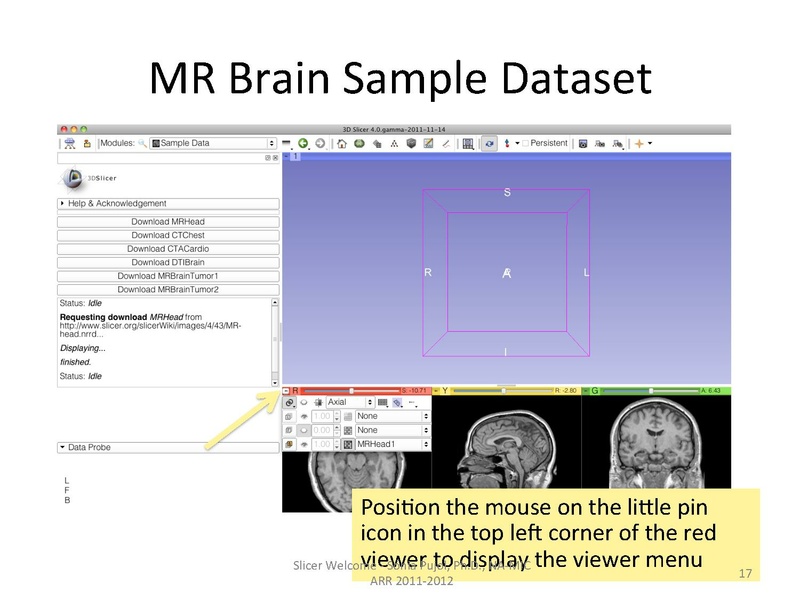Enable the Persistent checkbox

point(526,143)
